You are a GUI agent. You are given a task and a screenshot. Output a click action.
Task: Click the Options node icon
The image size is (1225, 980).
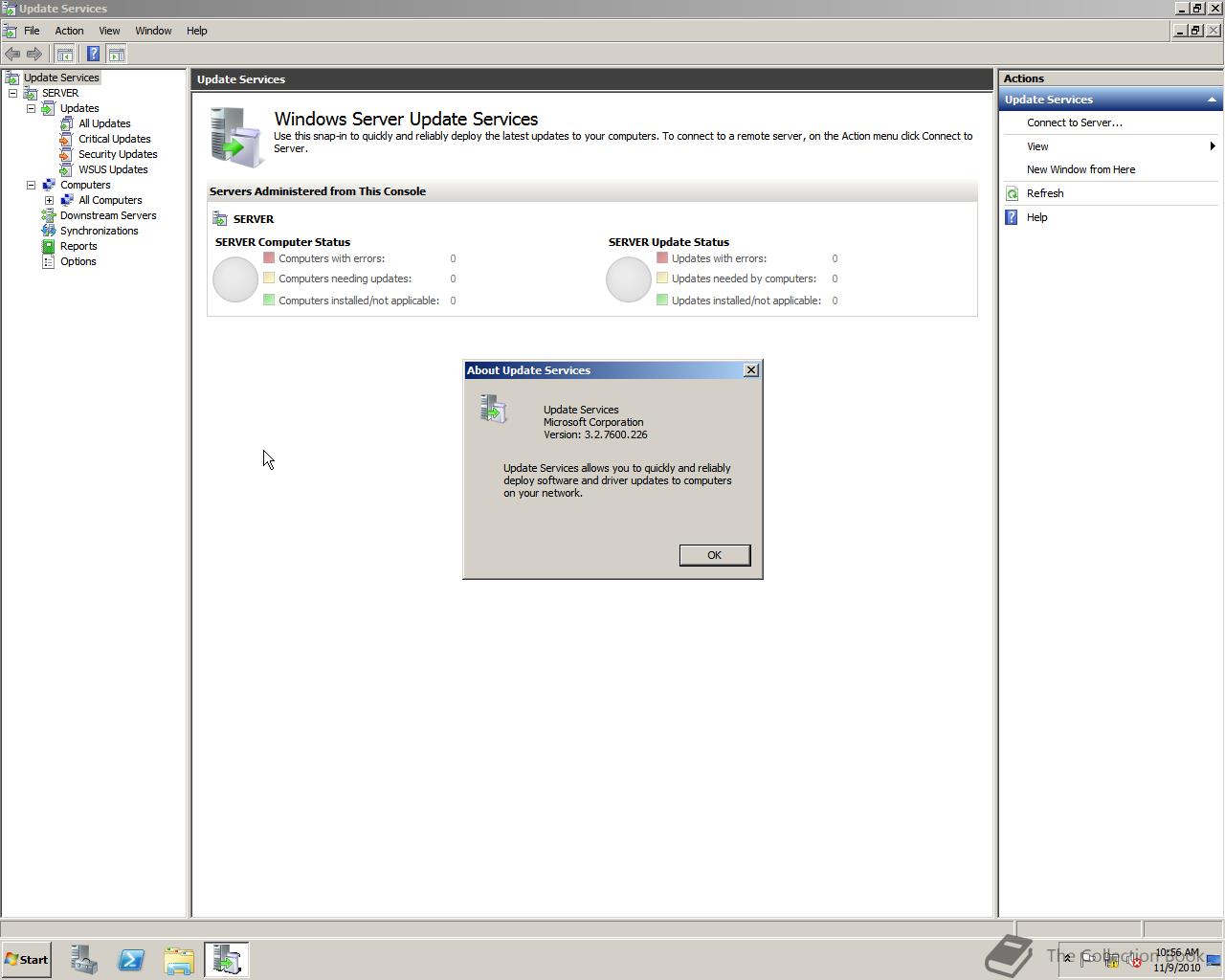click(48, 261)
